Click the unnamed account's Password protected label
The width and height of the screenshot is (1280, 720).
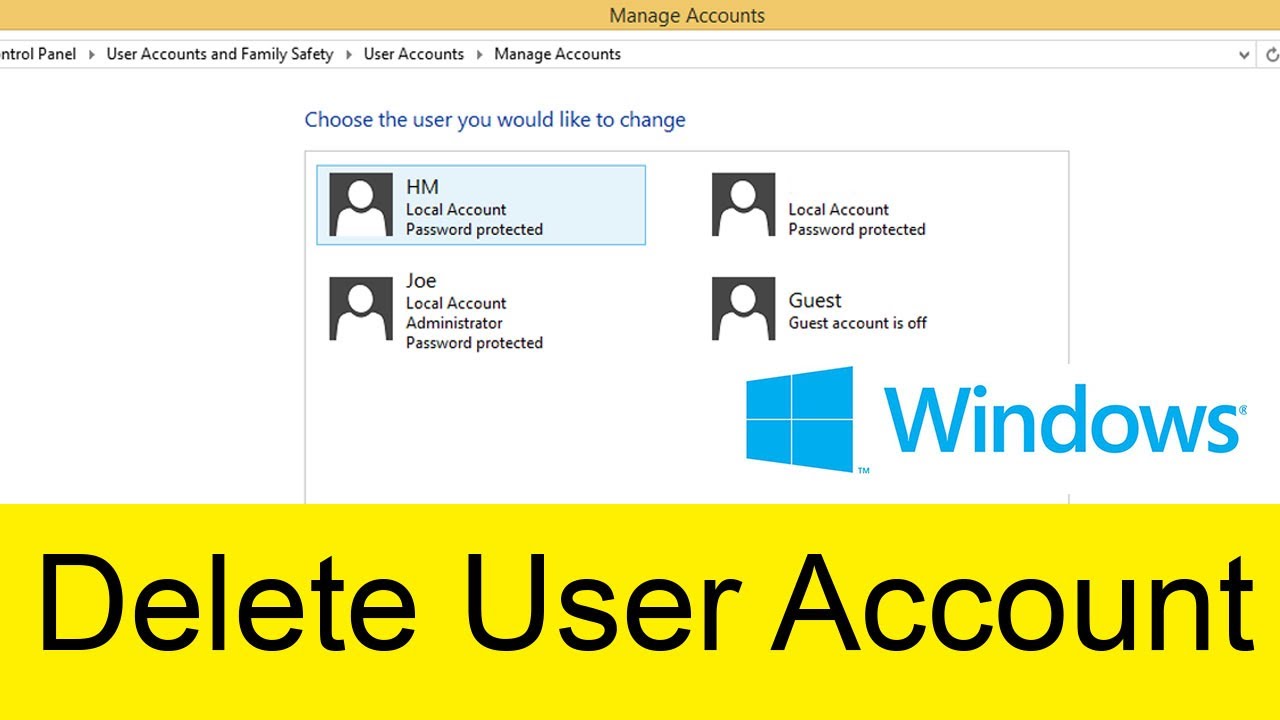857,230
